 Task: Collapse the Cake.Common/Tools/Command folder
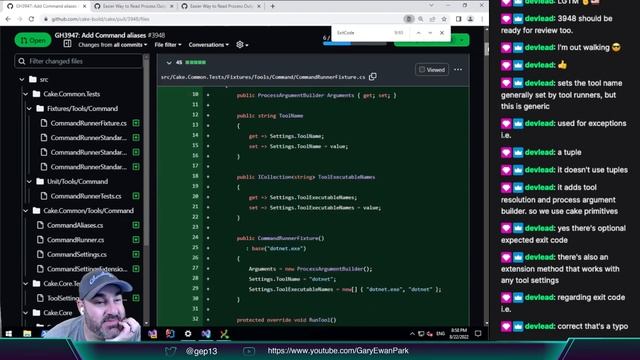25,211
